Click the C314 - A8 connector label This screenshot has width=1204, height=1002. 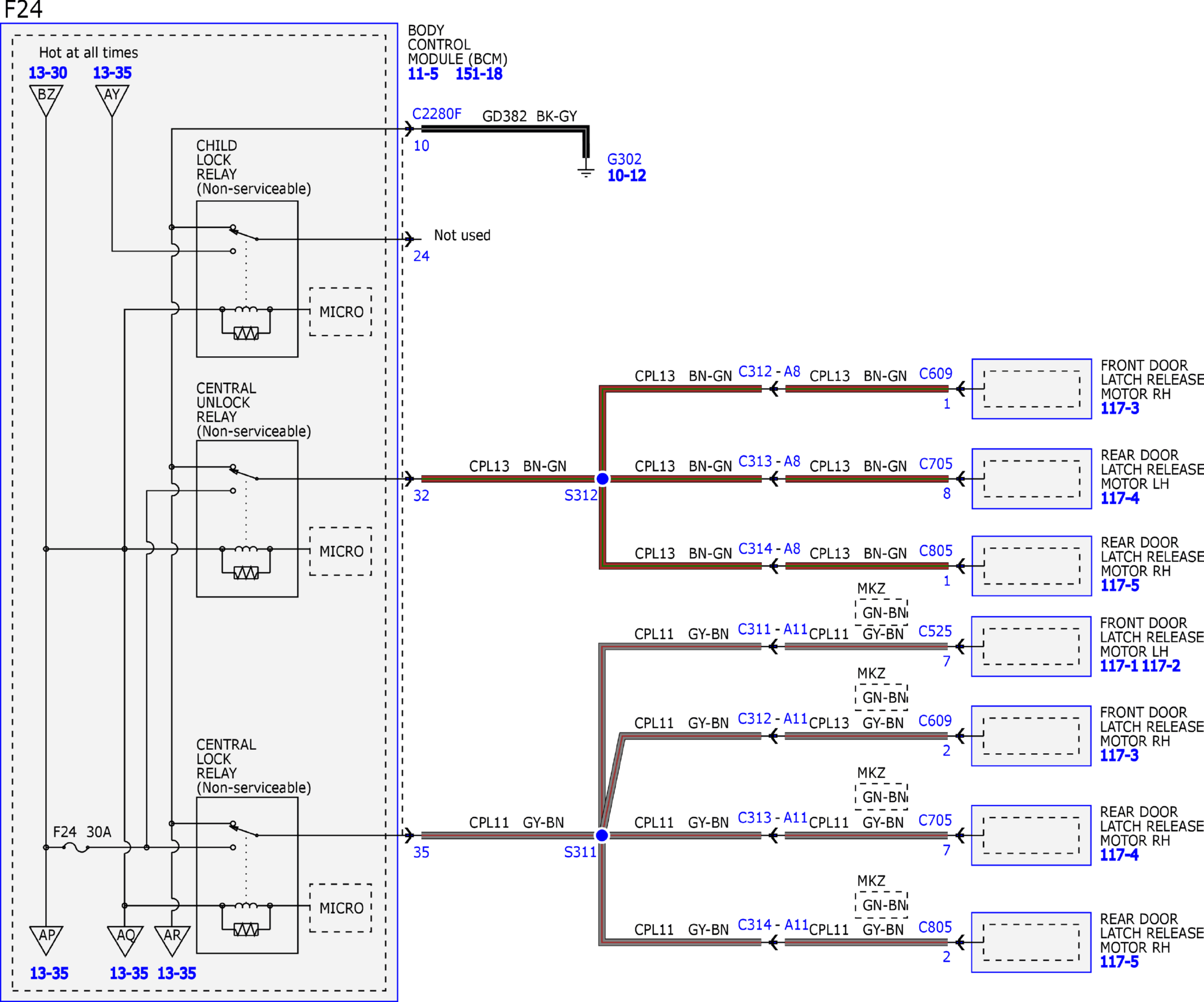tap(769, 549)
